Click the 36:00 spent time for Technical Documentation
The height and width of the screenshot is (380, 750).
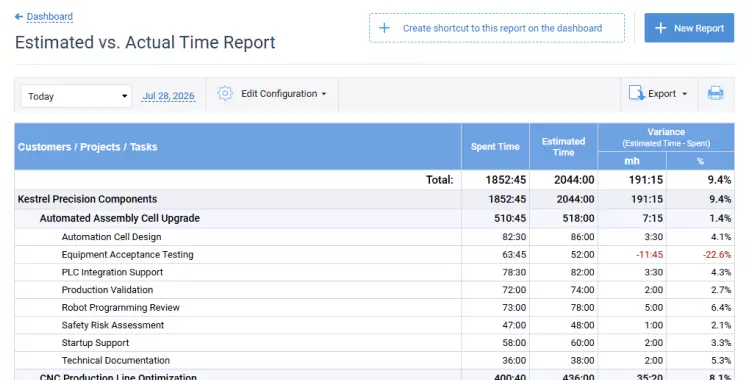click(514, 360)
